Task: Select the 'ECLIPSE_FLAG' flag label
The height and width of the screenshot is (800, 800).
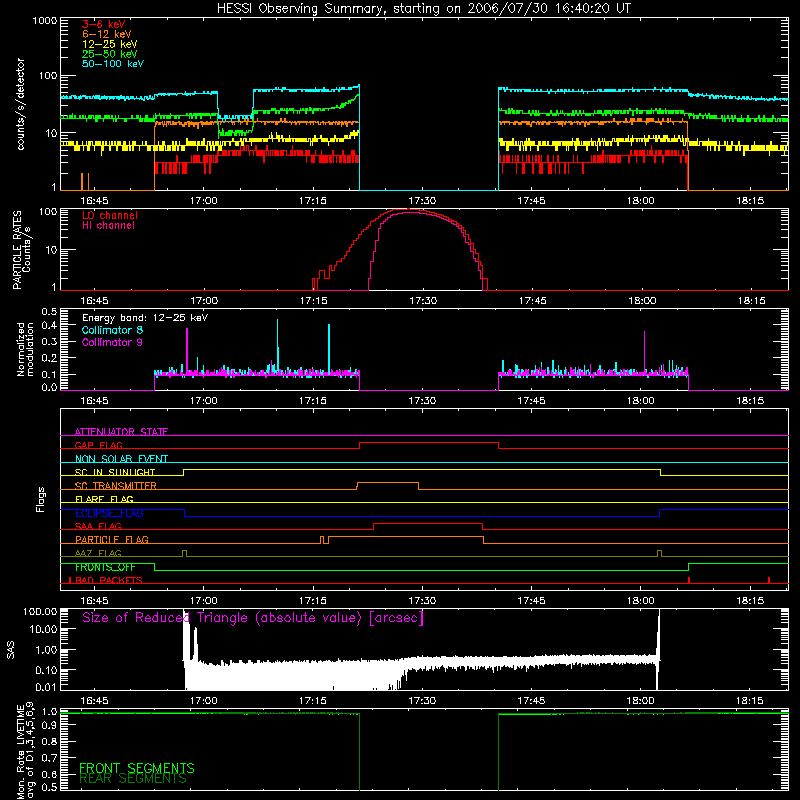Action: coord(109,513)
